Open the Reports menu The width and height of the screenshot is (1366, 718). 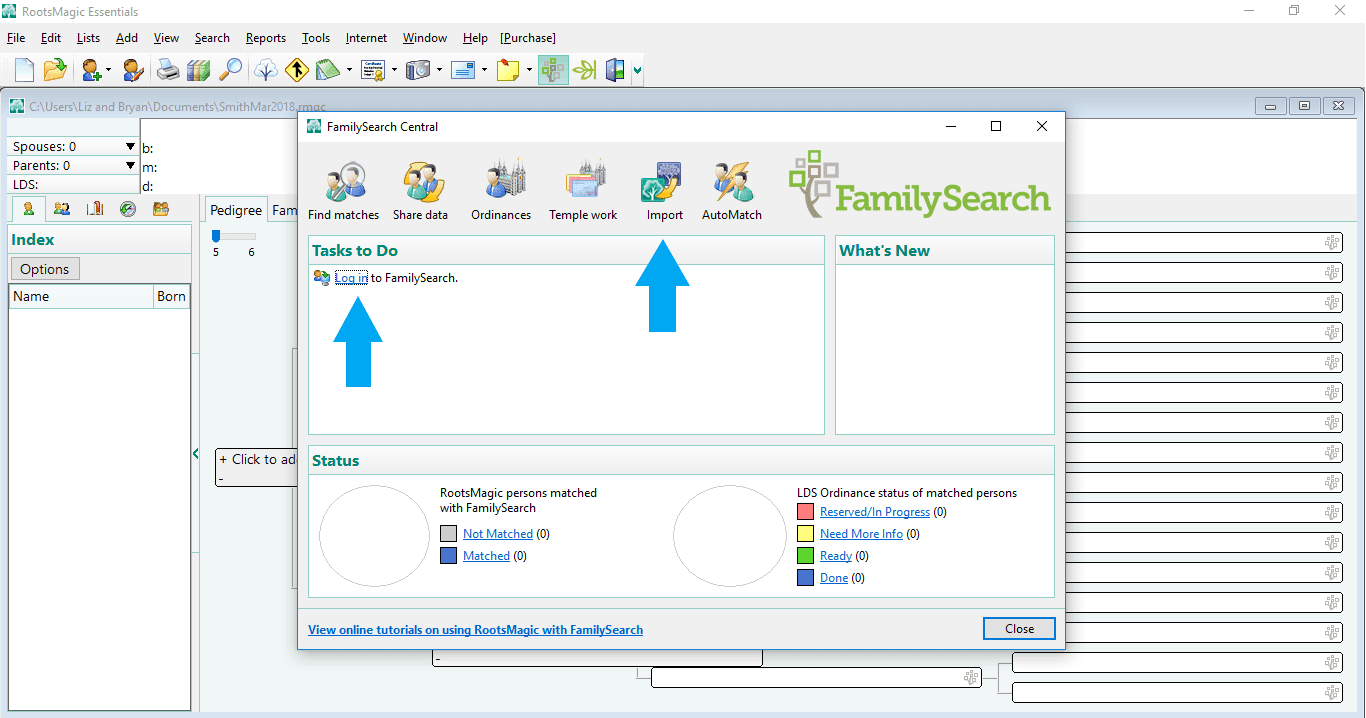pyautogui.click(x=266, y=38)
